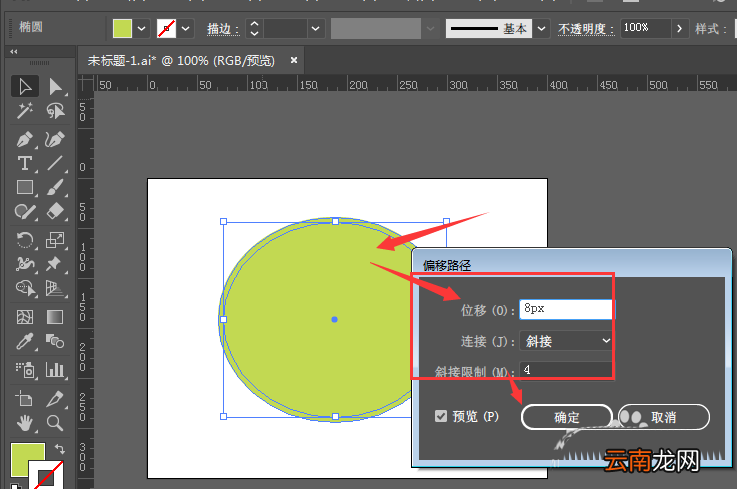Close the 未标题-1.ai document tab
Screen dimensions: 737x489
(294, 60)
